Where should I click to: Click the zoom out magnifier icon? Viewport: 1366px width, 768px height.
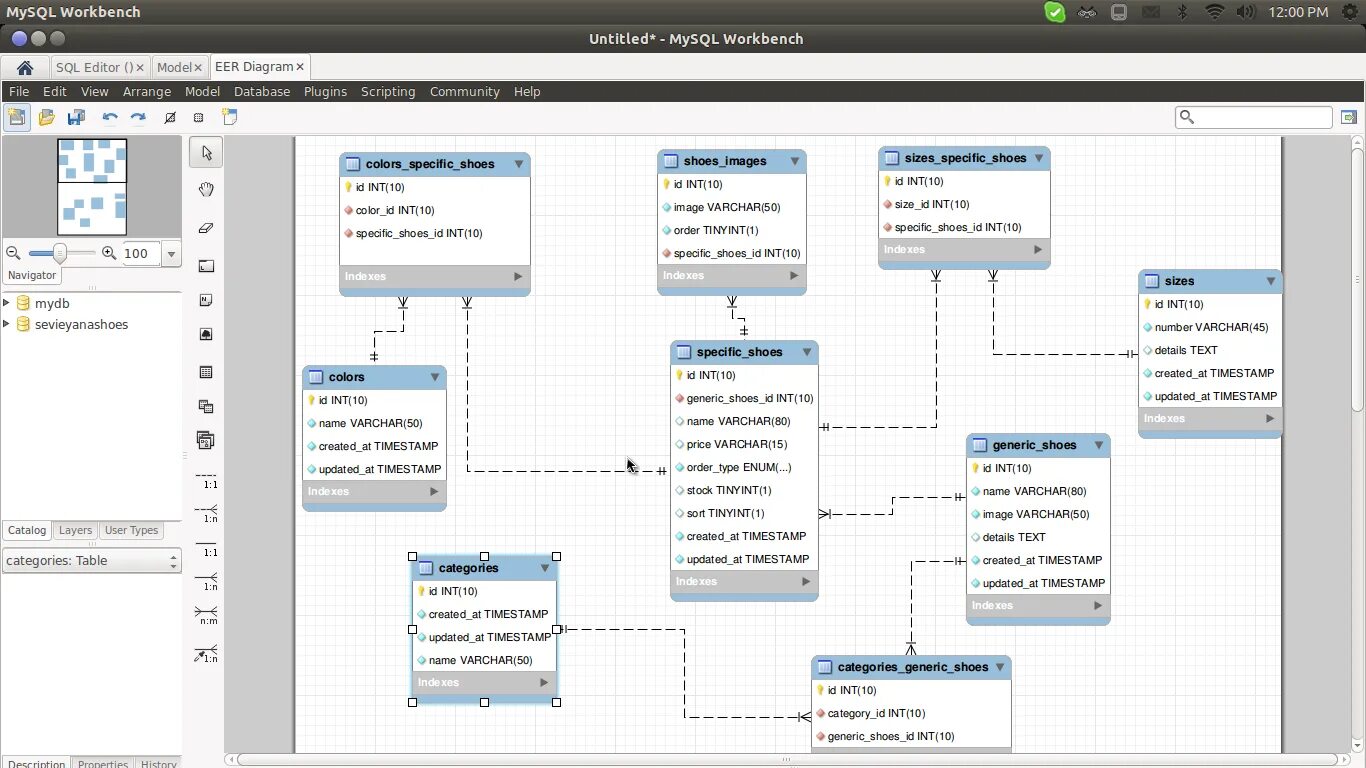coord(13,253)
